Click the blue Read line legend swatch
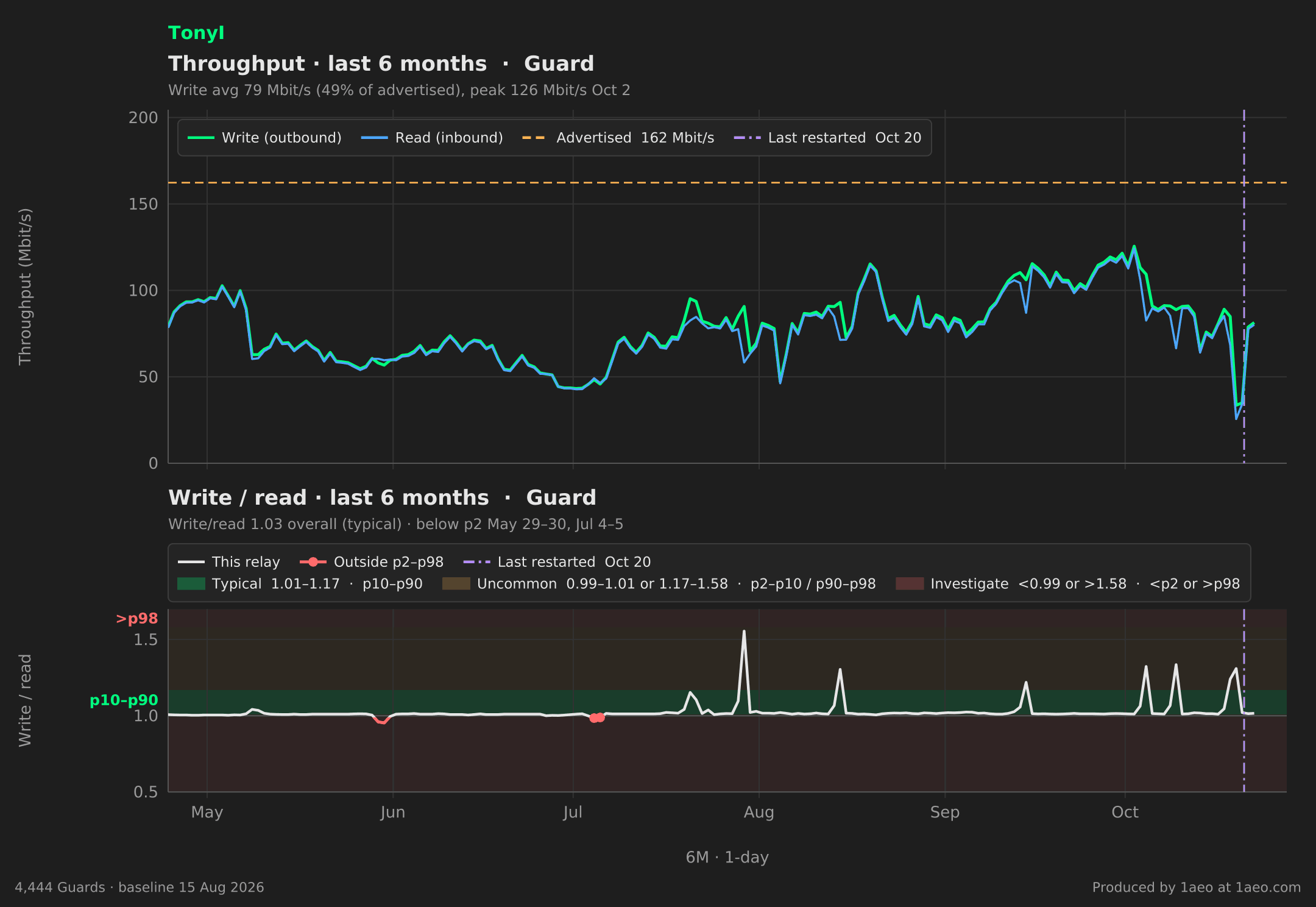 coord(374,138)
